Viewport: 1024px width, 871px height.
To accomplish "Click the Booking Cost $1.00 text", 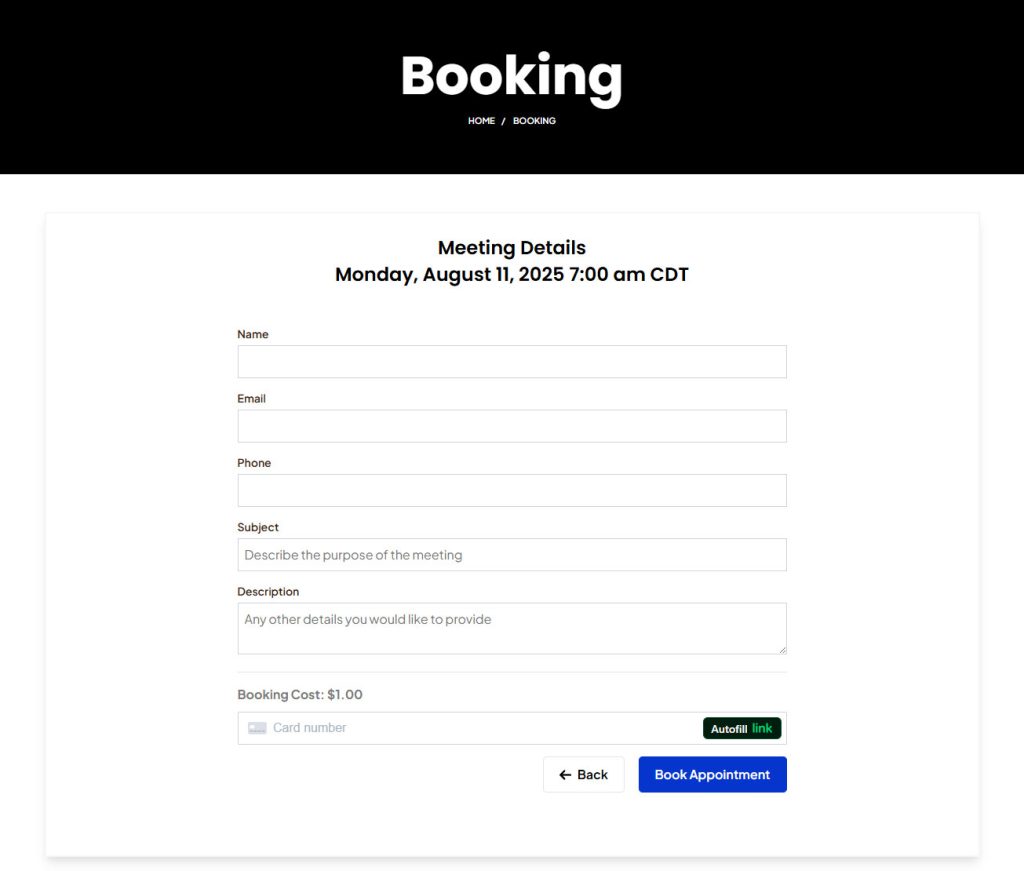I will pos(300,694).
